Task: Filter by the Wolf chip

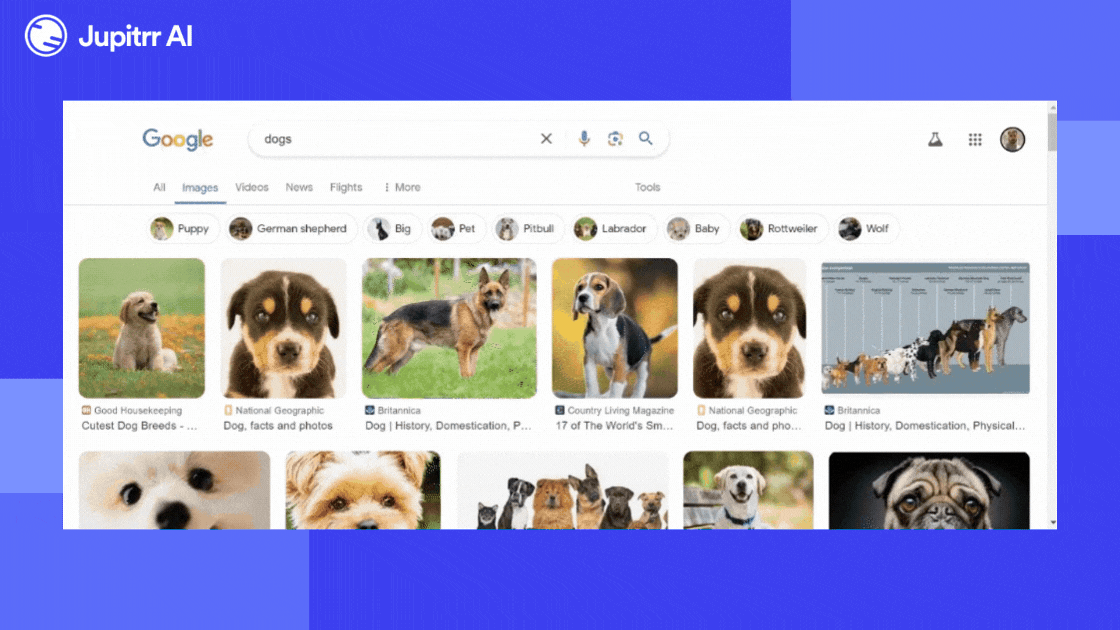Action: tap(866, 229)
